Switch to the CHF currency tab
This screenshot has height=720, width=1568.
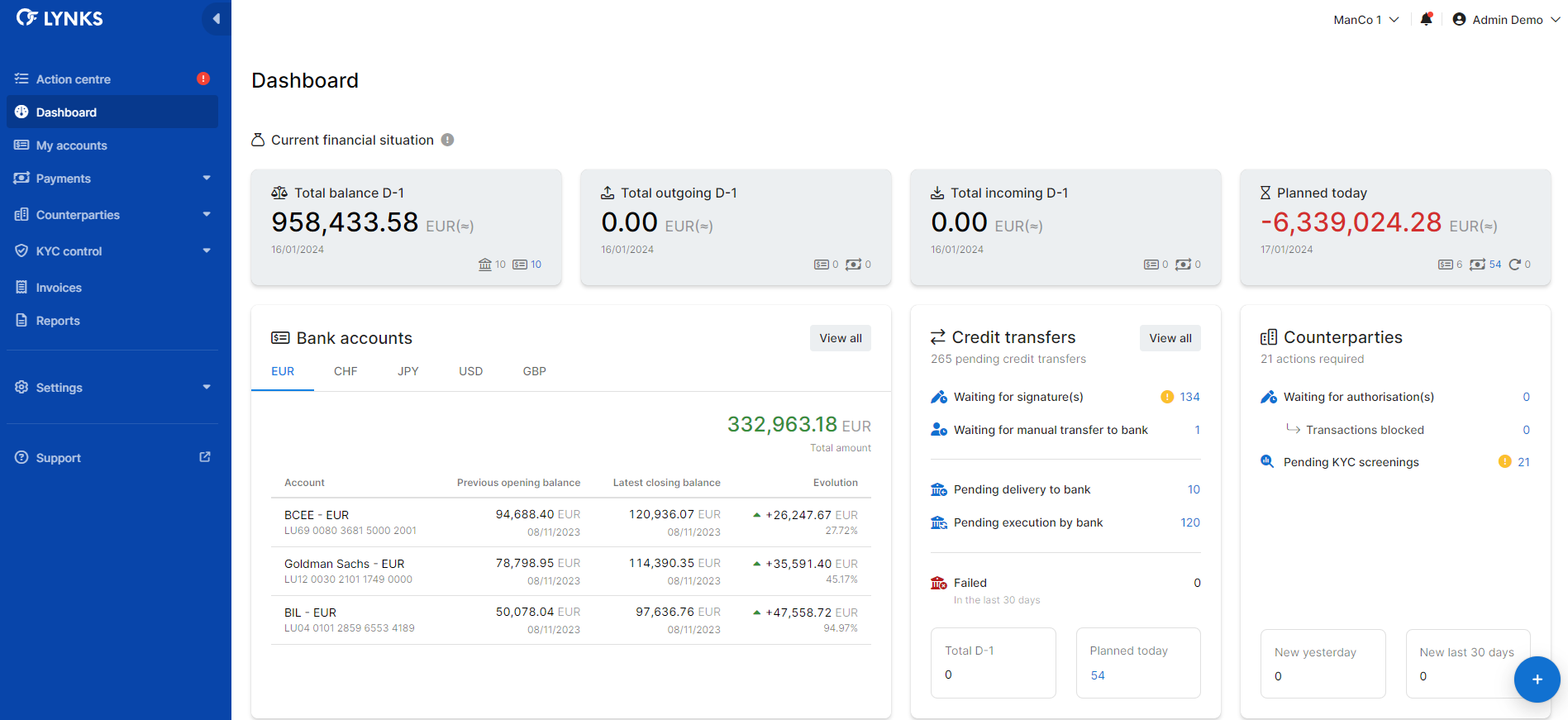point(346,371)
